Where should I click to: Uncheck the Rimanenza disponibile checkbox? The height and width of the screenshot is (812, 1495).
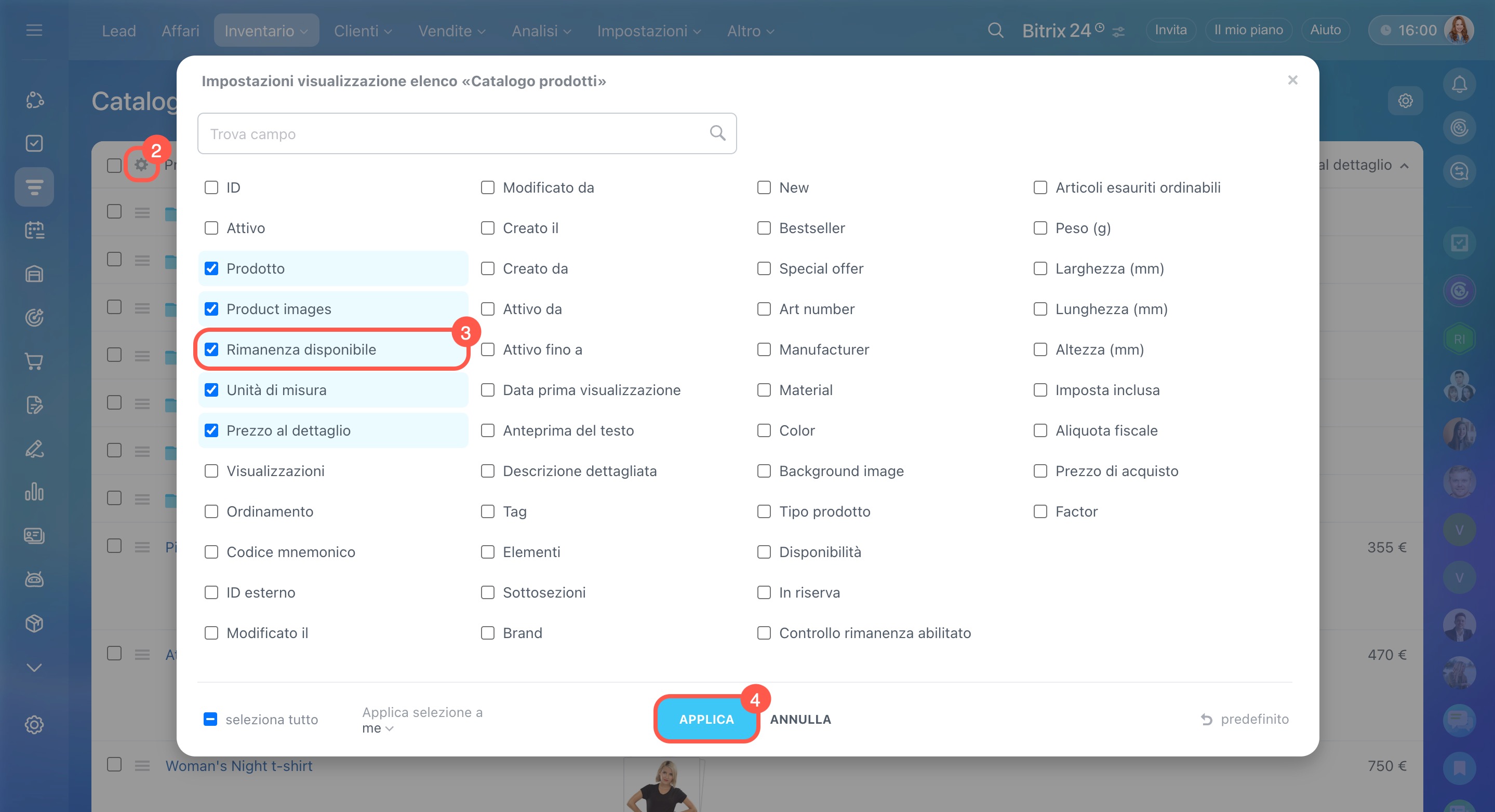click(x=211, y=350)
